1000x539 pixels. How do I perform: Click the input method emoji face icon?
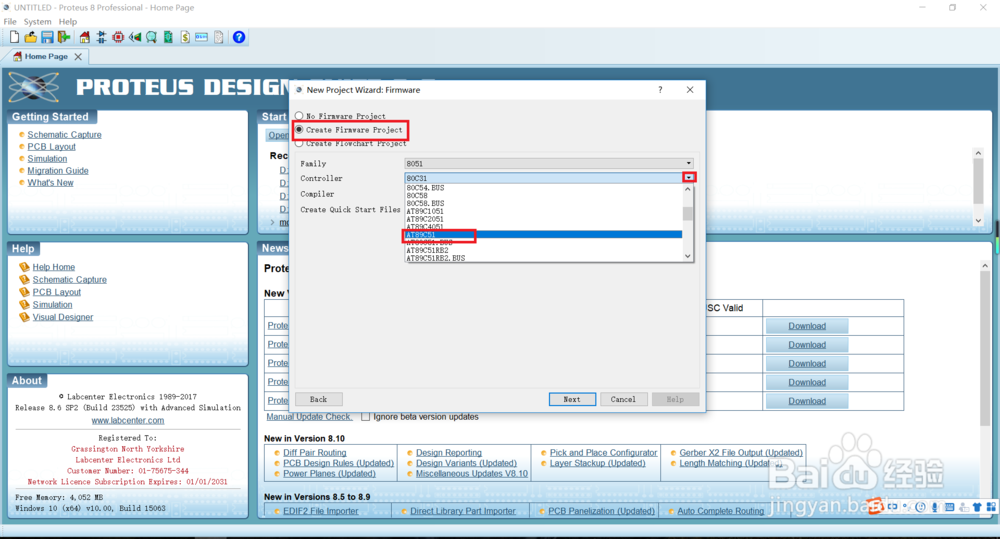coord(920,507)
